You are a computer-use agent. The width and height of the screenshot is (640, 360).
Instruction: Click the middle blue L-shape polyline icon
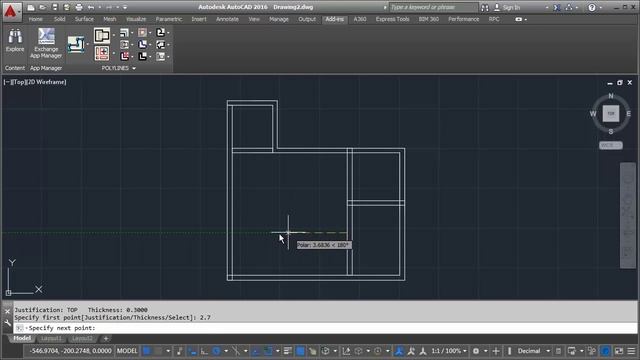[x=142, y=44]
